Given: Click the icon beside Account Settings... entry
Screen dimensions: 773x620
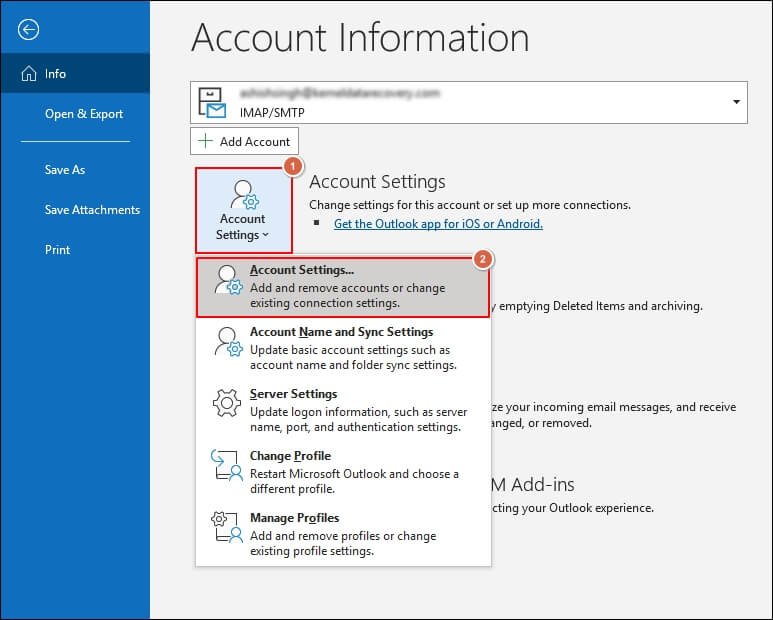Looking at the screenshot, I should (x=228, y=280).
